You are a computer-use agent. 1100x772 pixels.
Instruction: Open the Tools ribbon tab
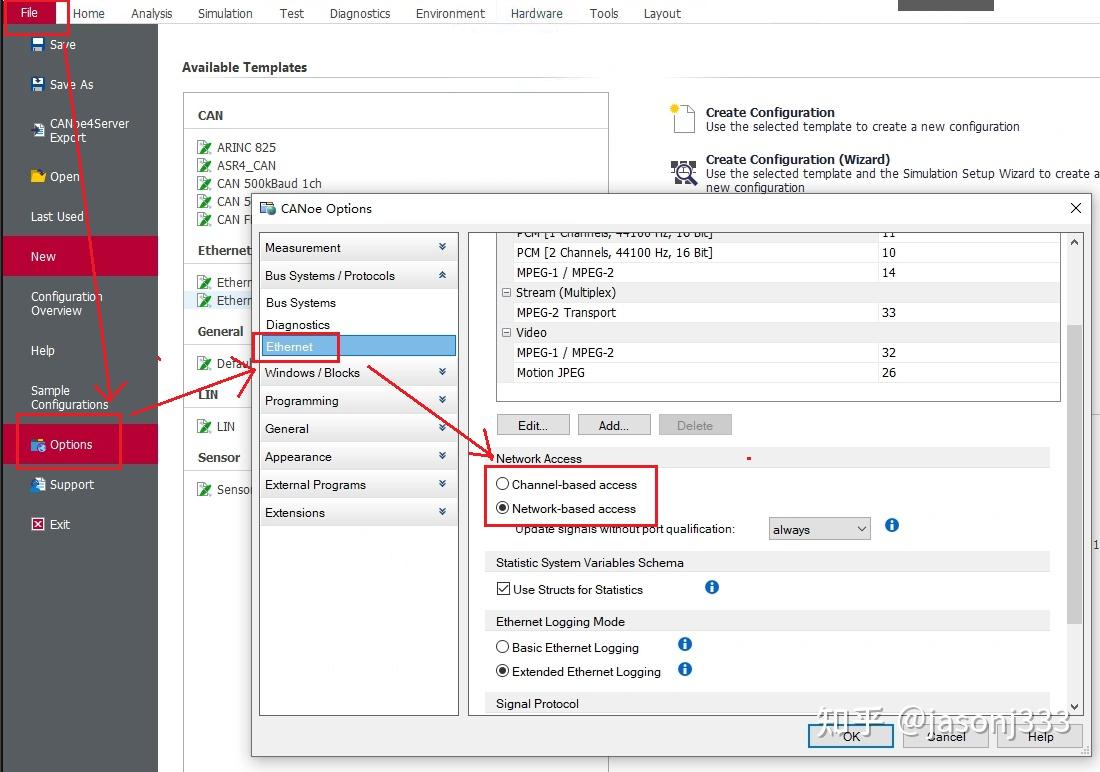[x=604, y=13]
